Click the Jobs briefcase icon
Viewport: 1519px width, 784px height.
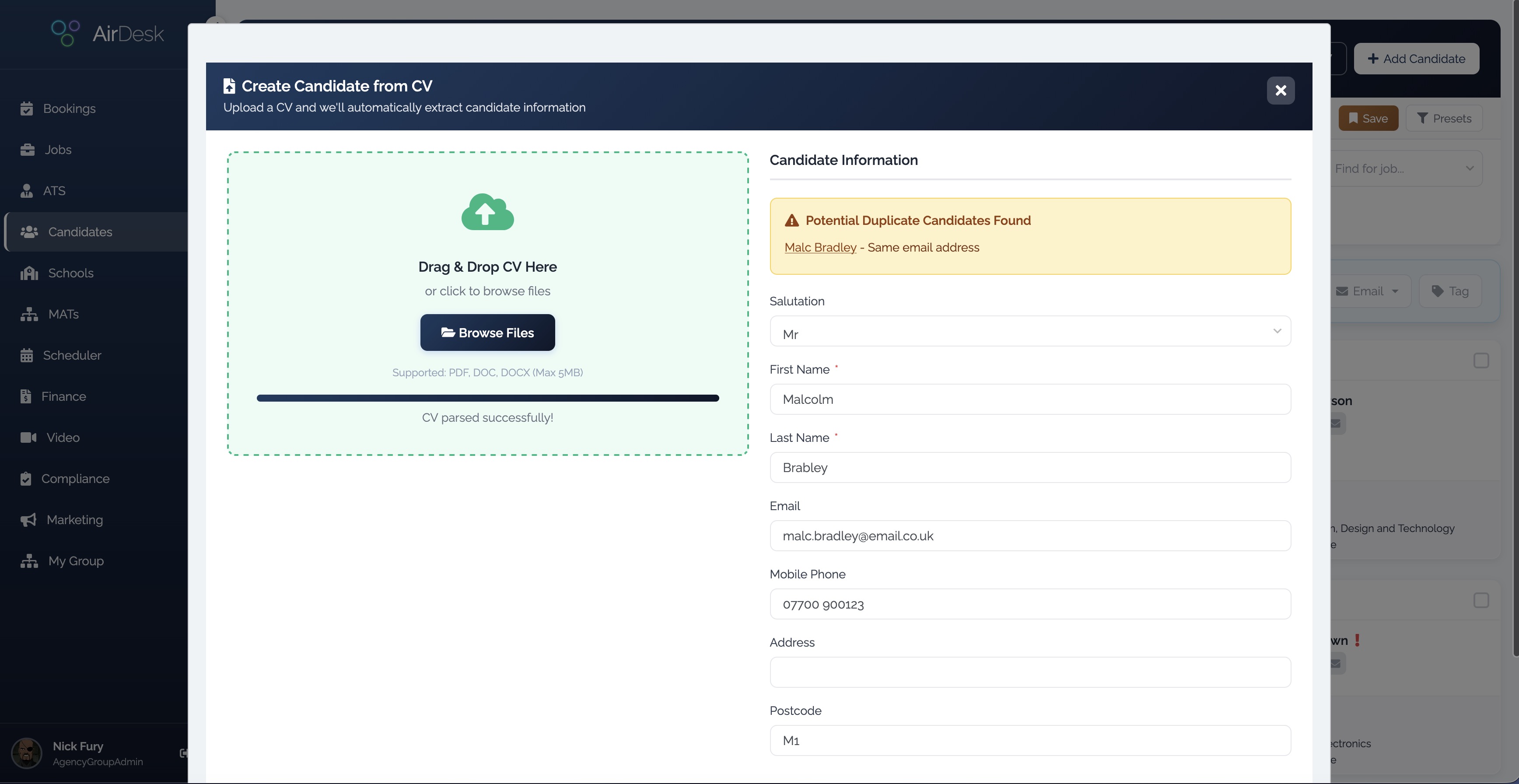coord(27,150)
